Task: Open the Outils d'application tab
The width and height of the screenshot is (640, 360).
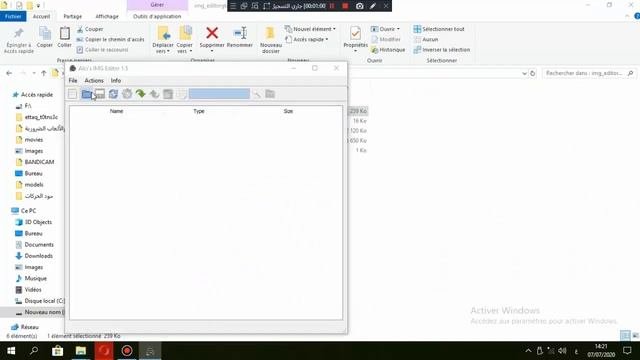Action: (157, 16)
